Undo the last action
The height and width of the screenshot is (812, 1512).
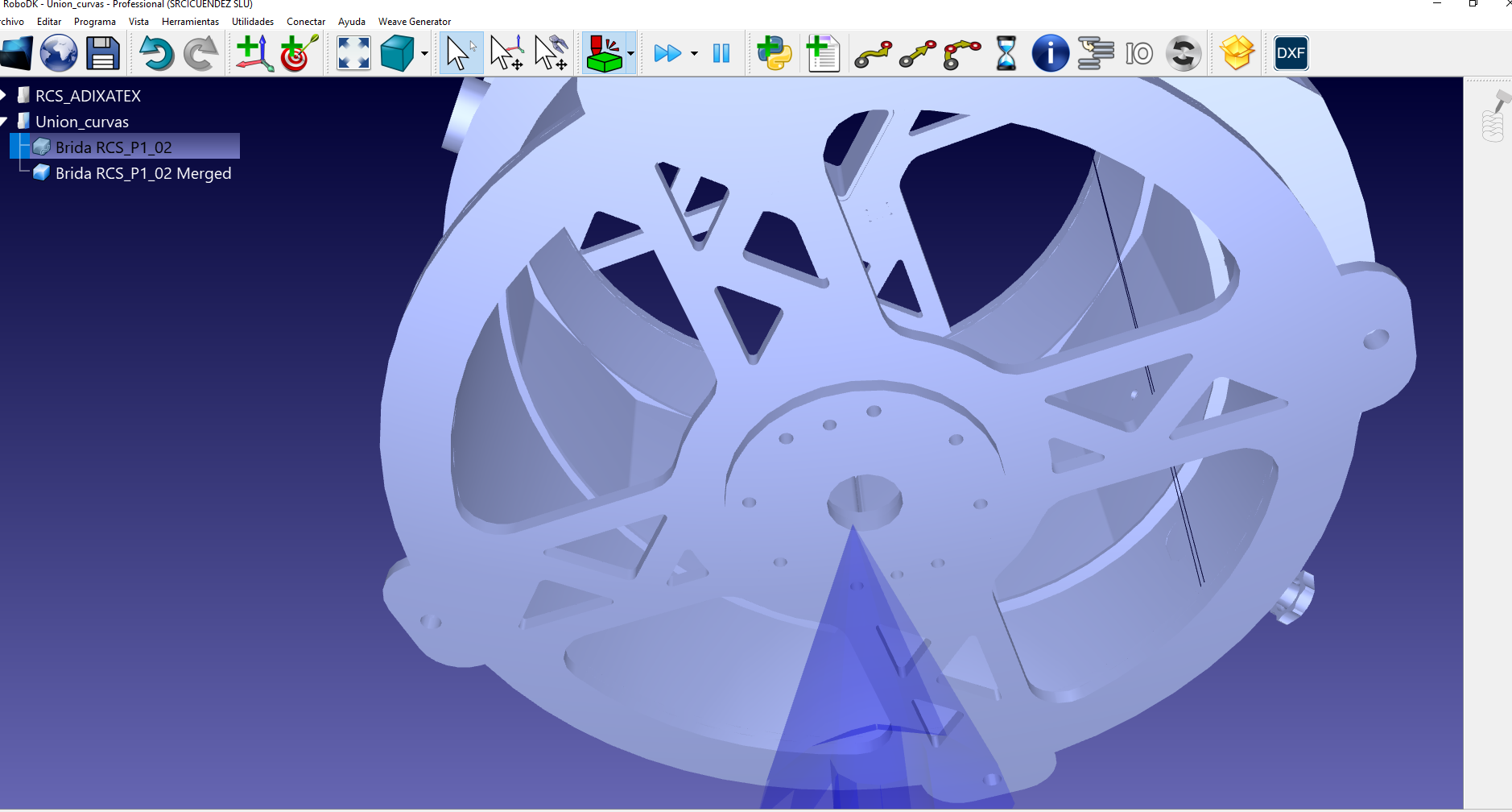coord(156,54)
